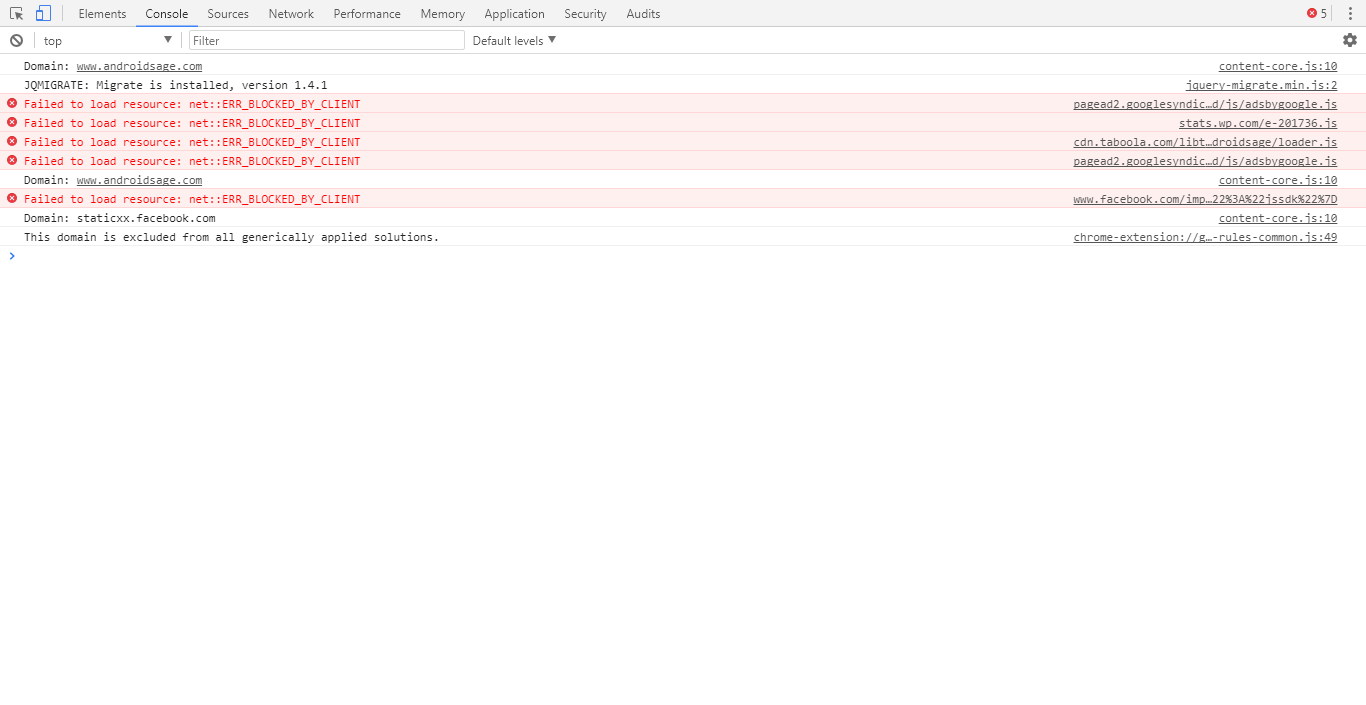Click the blue console prompt chevron

(x=11, y=256)
